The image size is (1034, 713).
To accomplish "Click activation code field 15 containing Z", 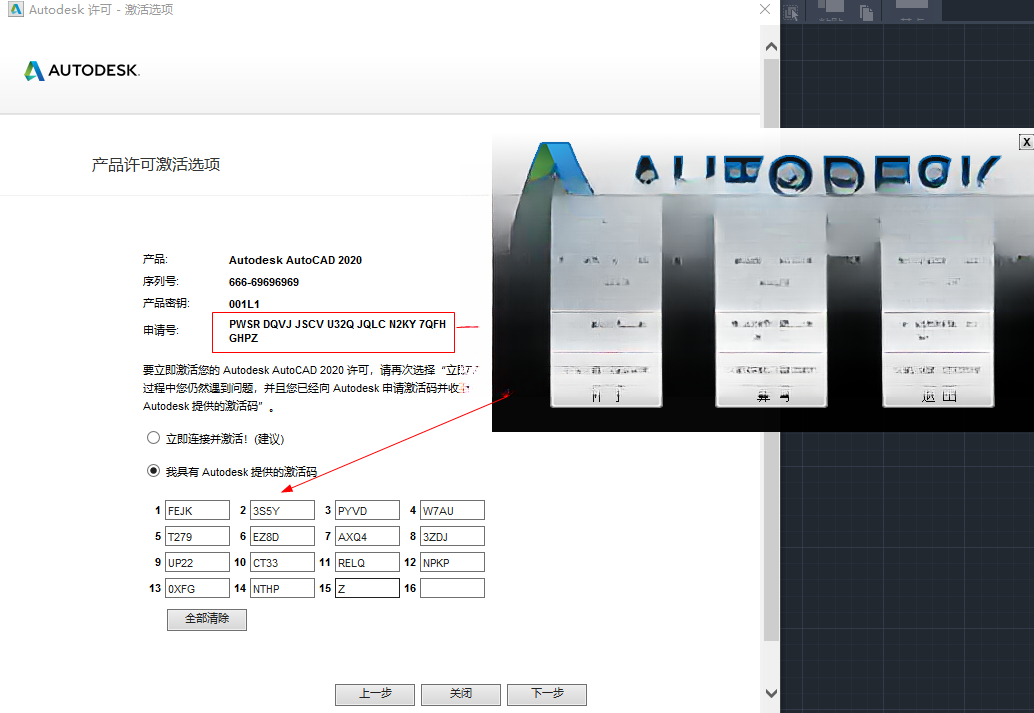I will [367, 588].
